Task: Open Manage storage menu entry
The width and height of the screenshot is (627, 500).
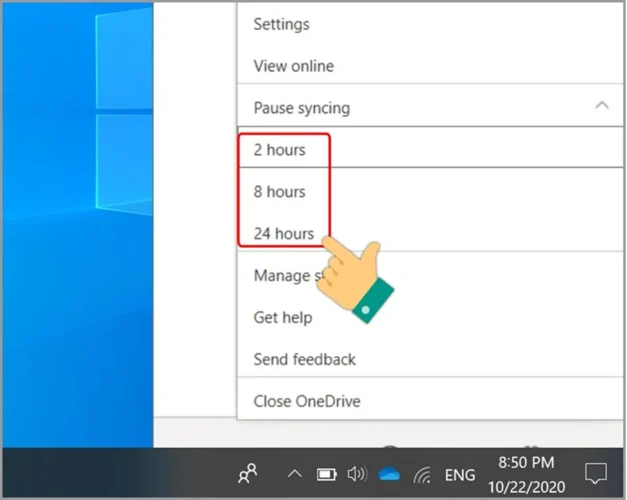Action: click(430, 276)
